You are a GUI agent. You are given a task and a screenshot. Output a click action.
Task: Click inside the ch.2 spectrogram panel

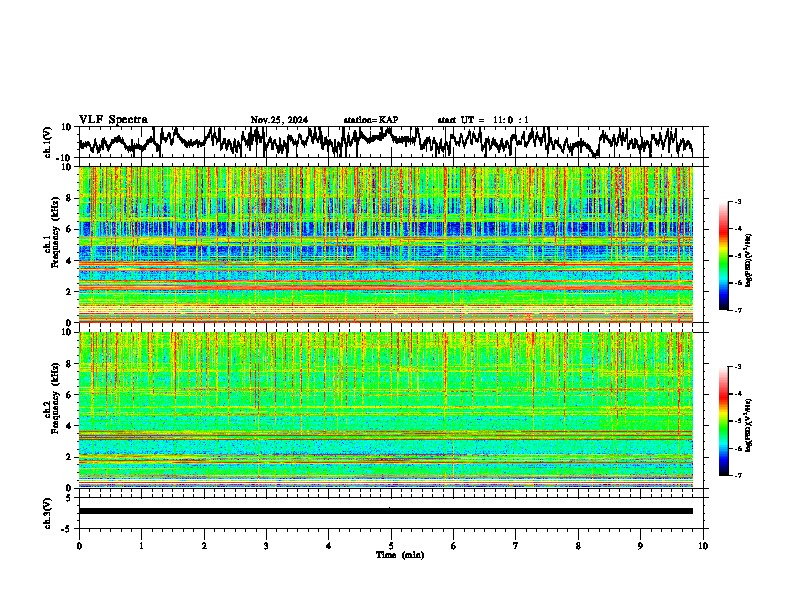pos(385,410)
